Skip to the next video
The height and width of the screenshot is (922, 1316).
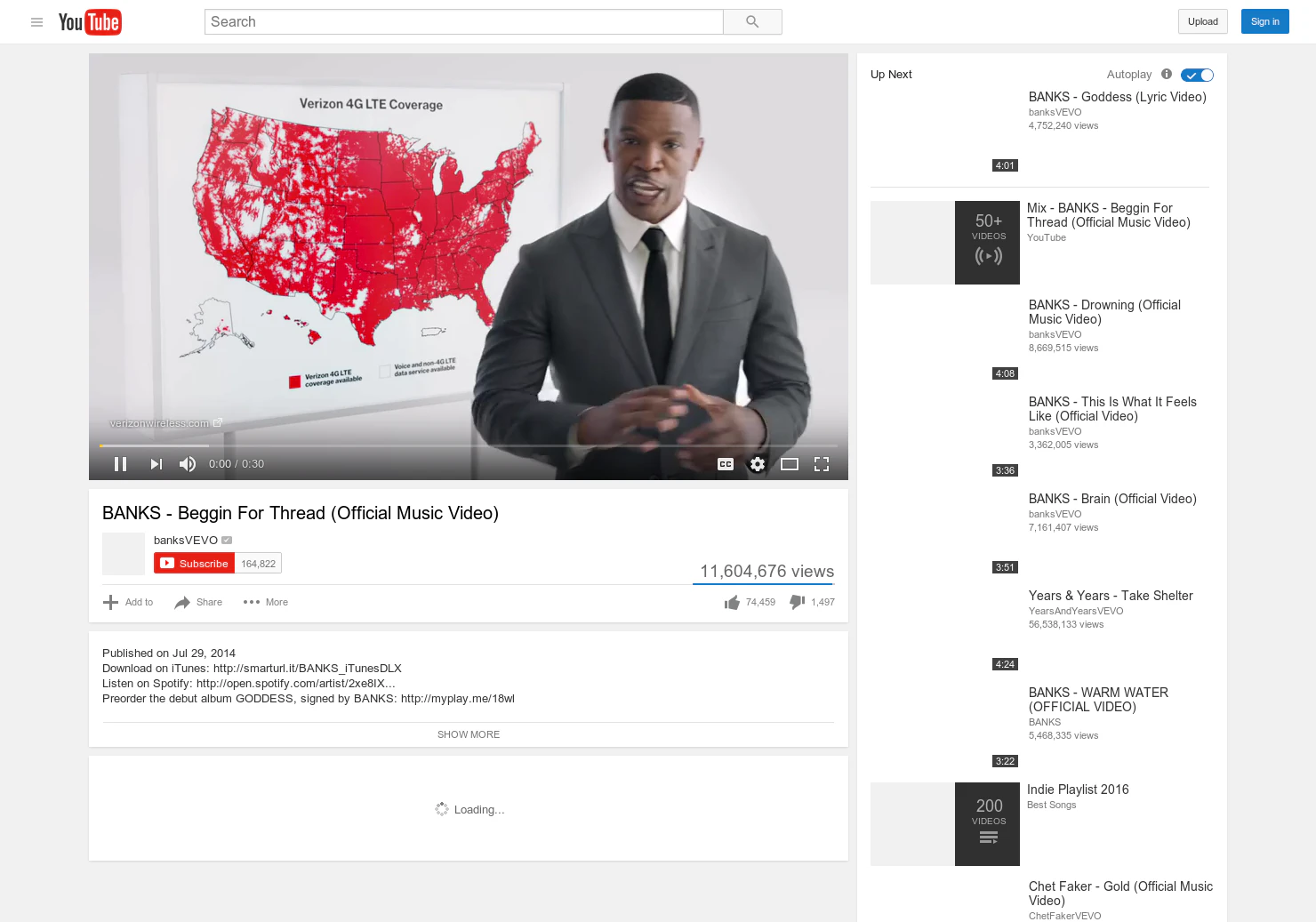[x=156, y=464]
